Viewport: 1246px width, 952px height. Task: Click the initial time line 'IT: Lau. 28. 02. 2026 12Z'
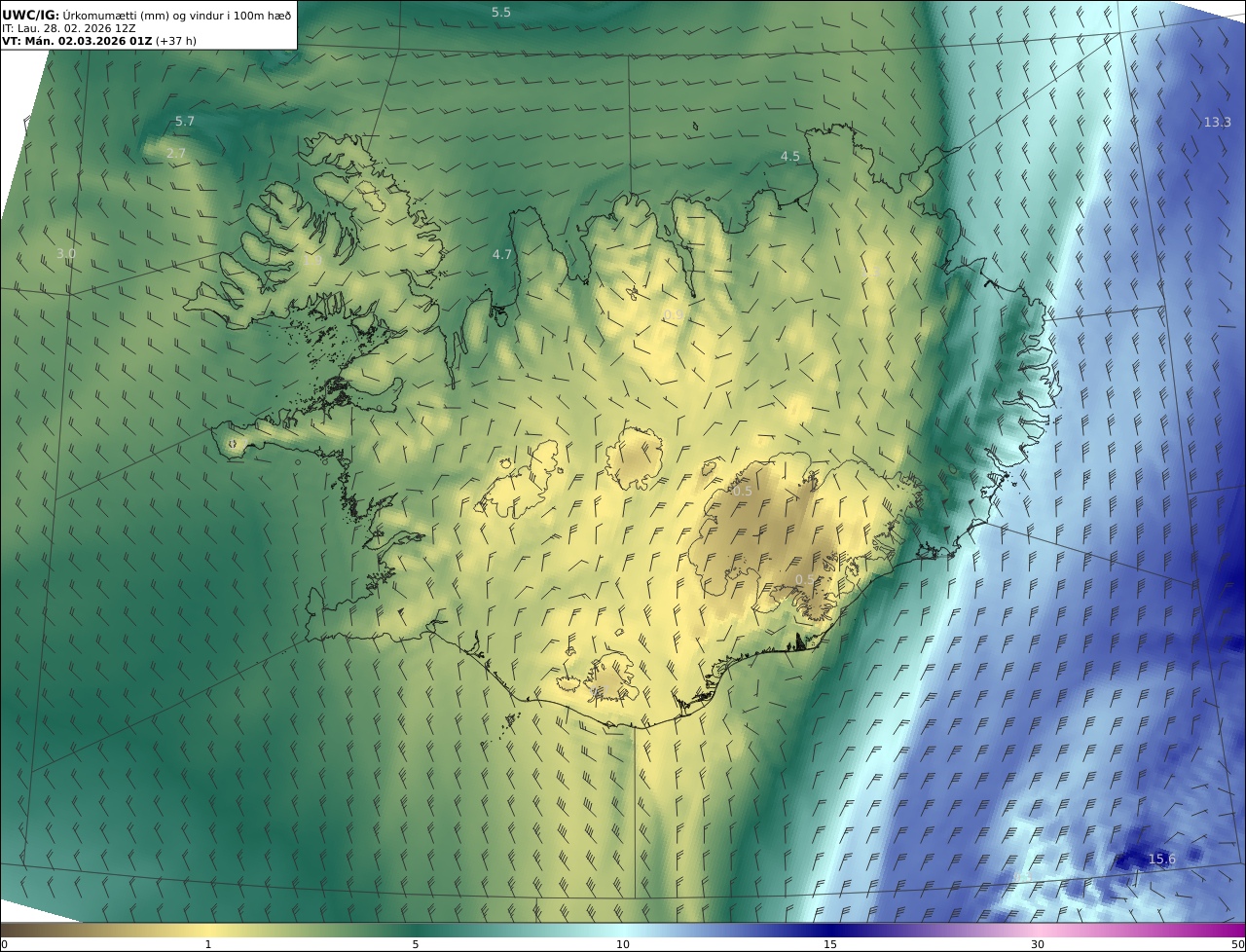68,28
